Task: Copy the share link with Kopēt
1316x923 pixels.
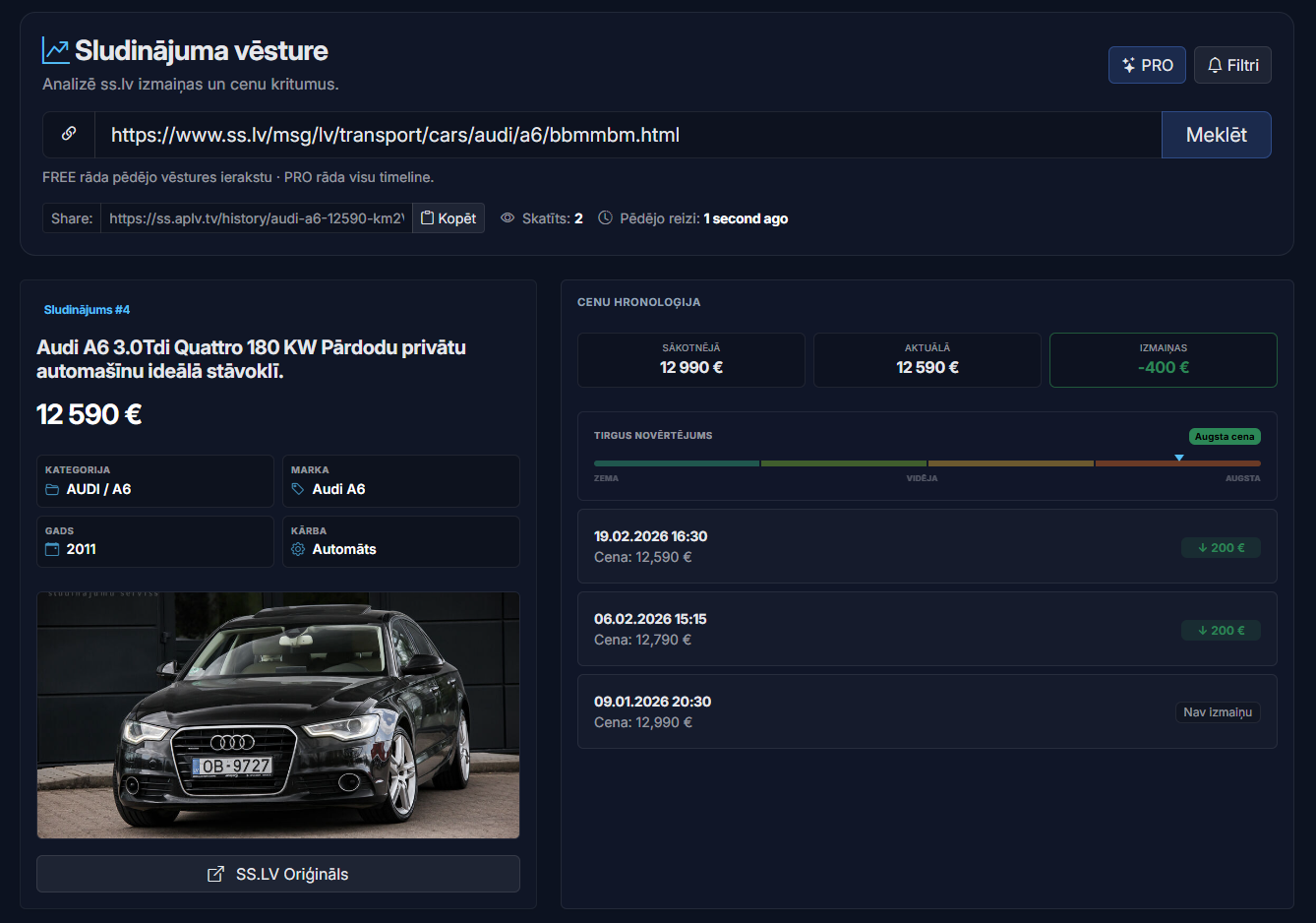Action: 449,218
